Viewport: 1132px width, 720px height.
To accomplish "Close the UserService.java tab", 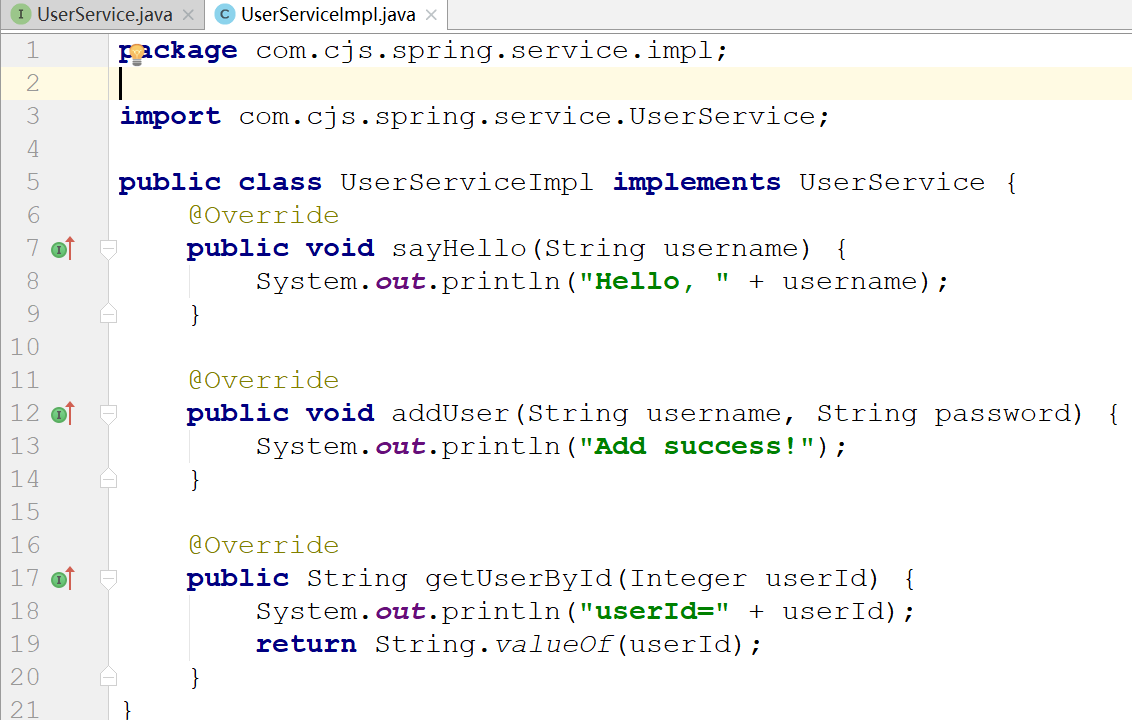I will 188,15.
